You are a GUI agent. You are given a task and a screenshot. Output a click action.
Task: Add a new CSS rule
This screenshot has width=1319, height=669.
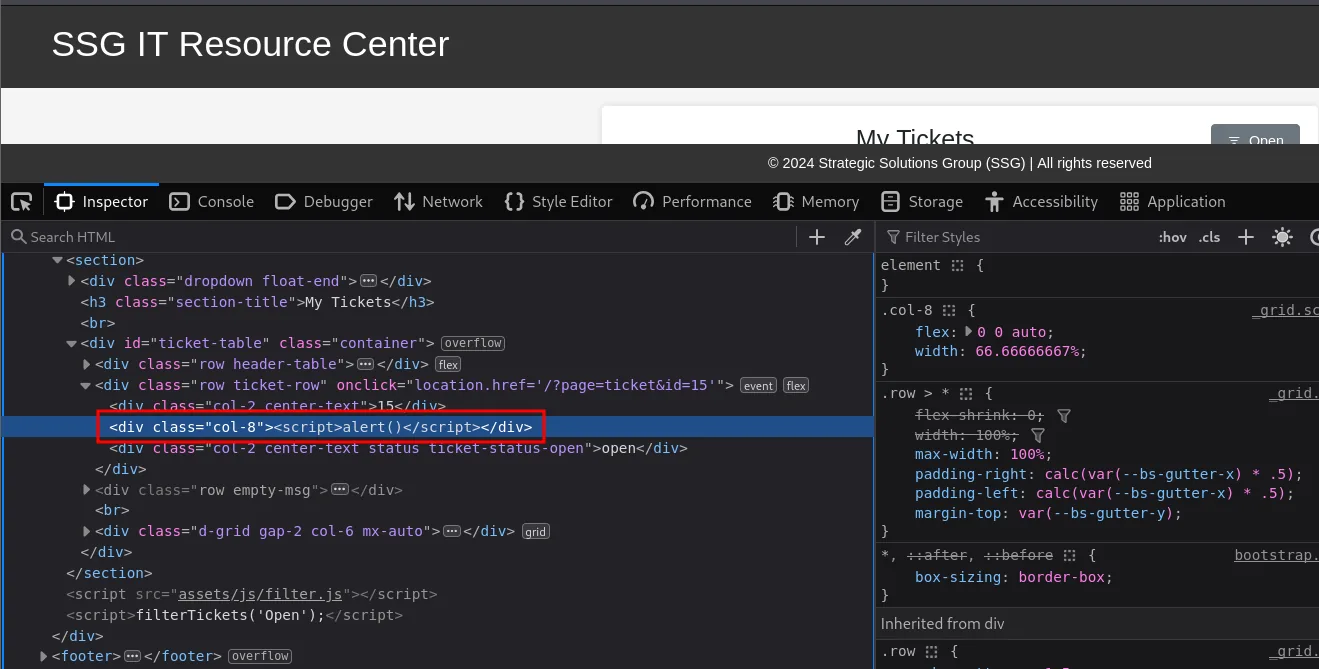point(1246,237)
